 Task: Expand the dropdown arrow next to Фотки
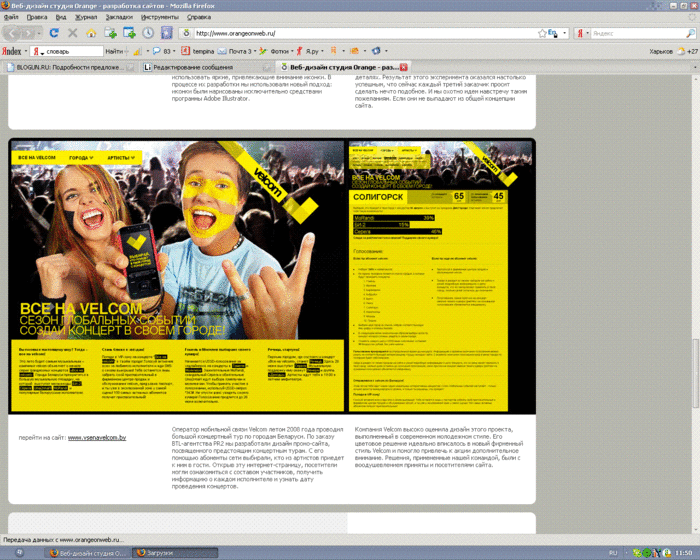(292, 51)
